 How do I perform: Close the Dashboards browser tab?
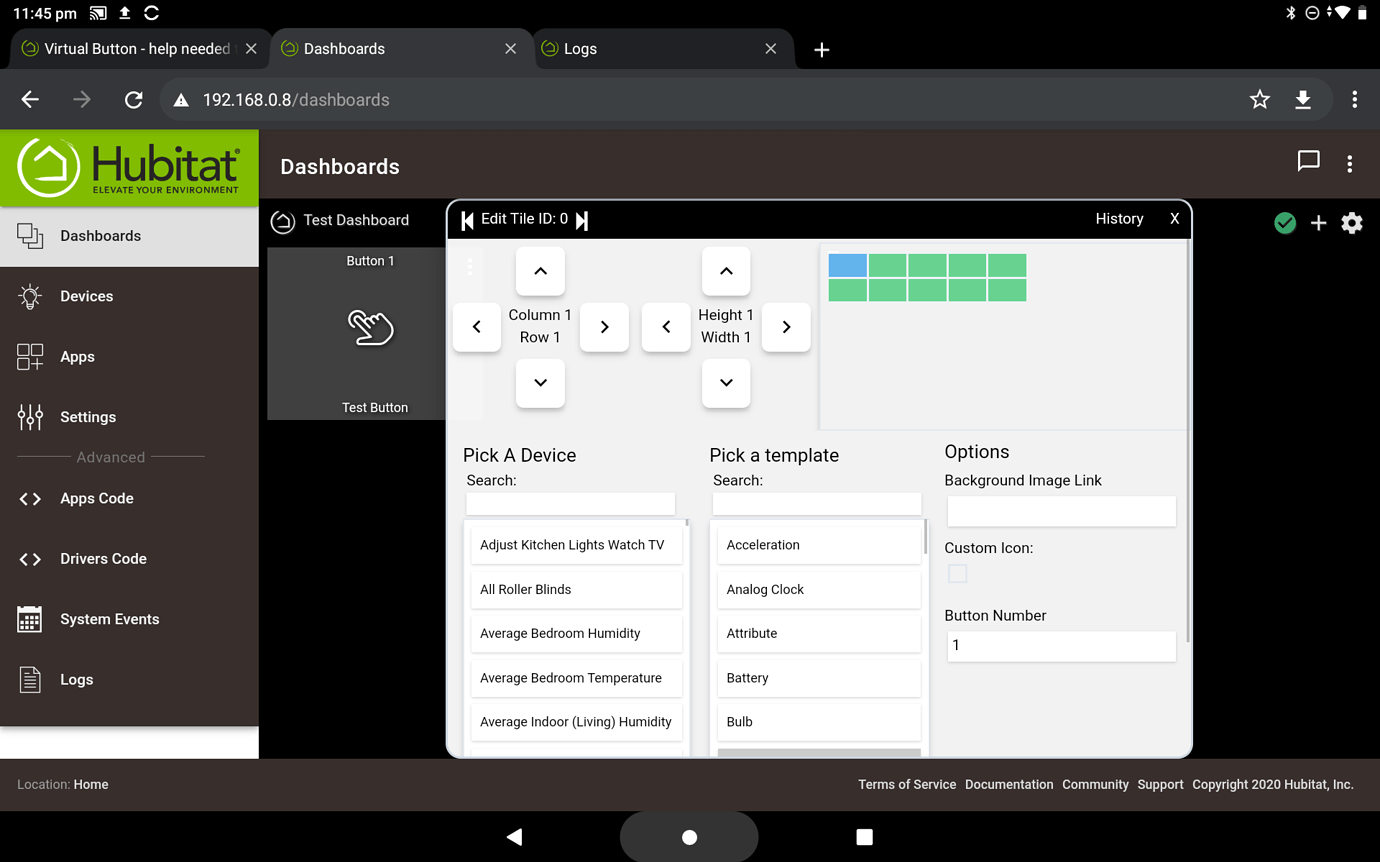[x=511, y=49]
